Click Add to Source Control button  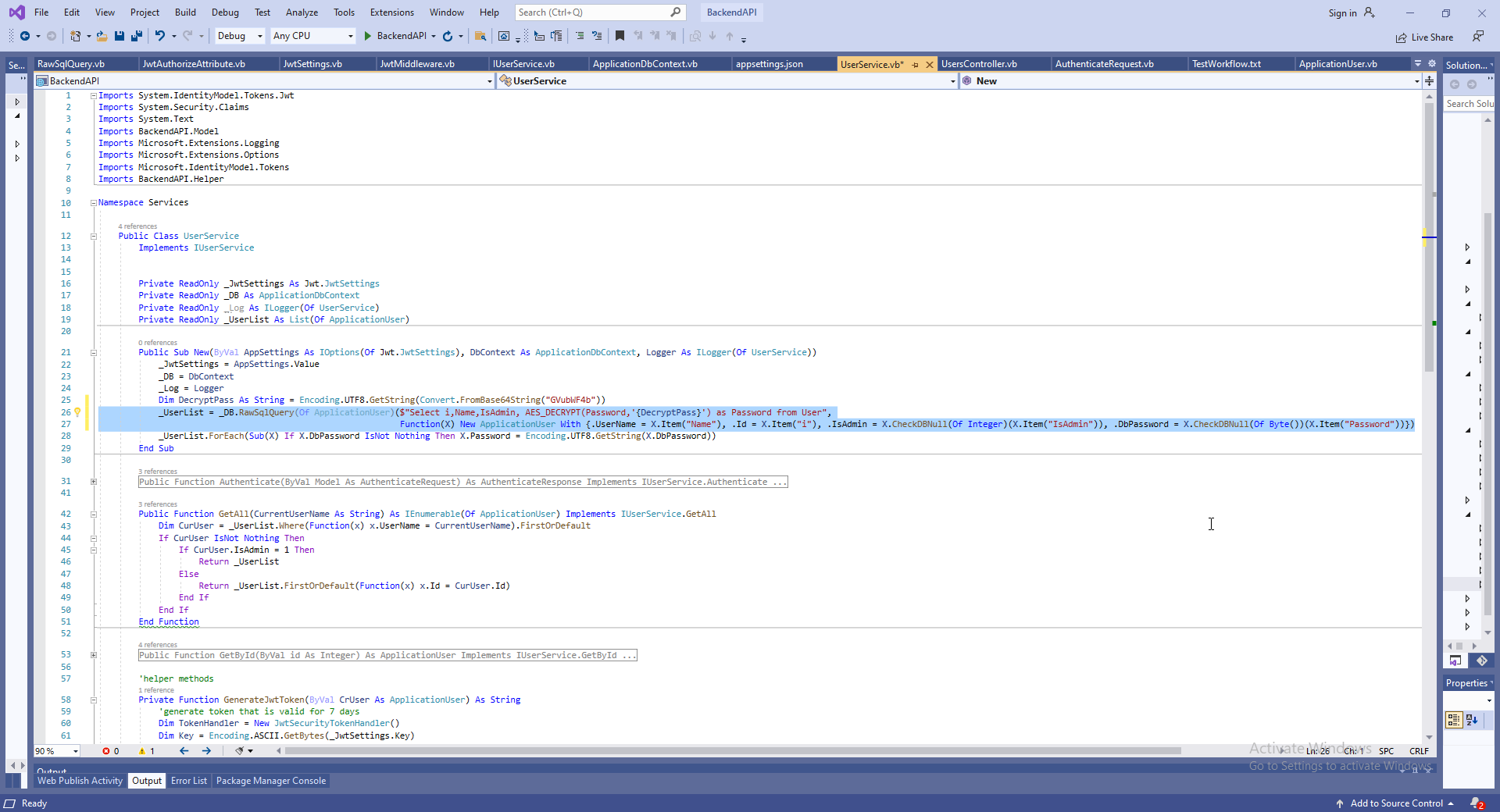[x=1396, y=803]
